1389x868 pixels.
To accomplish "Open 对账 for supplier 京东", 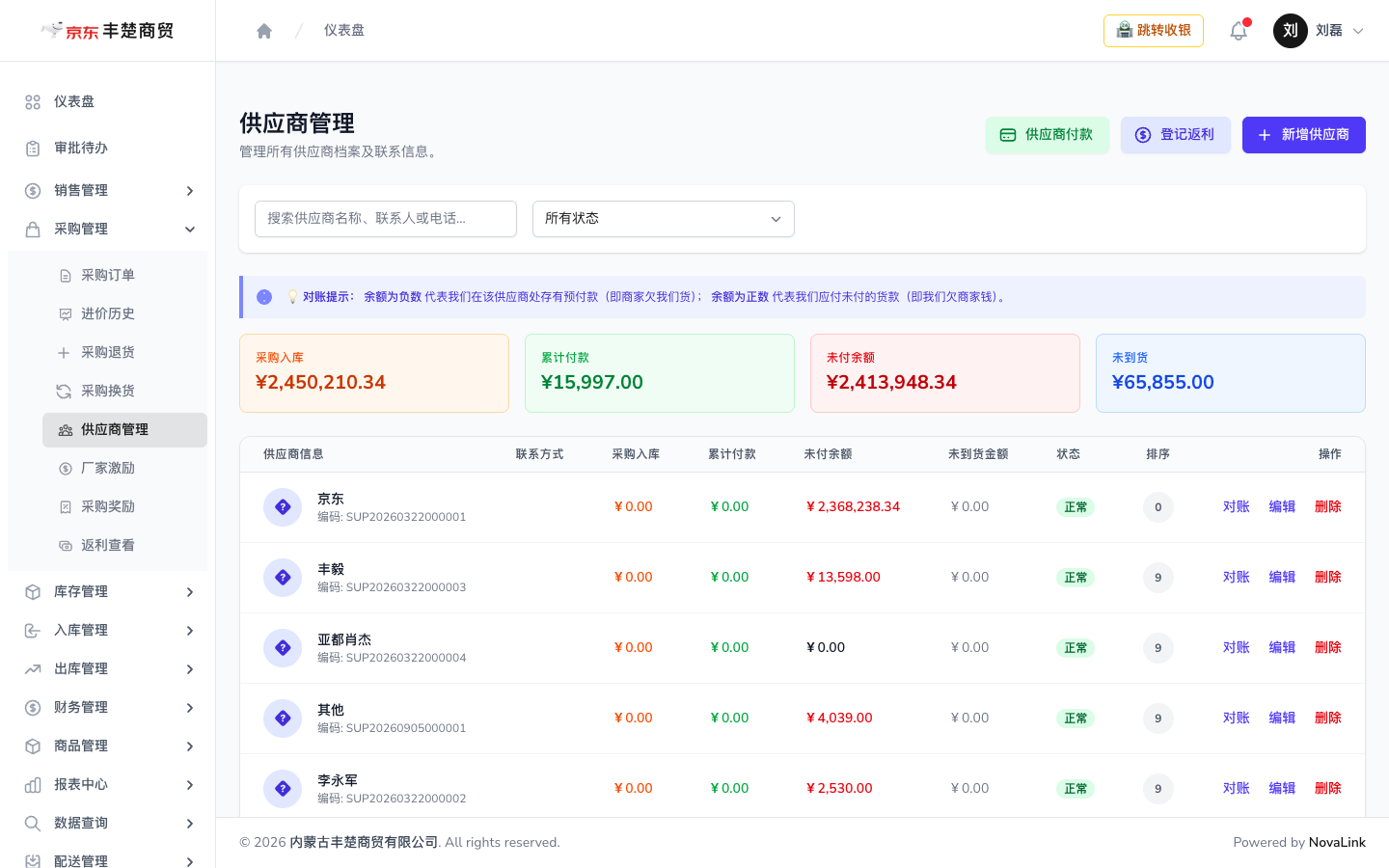I will [x=1237, y=507].
